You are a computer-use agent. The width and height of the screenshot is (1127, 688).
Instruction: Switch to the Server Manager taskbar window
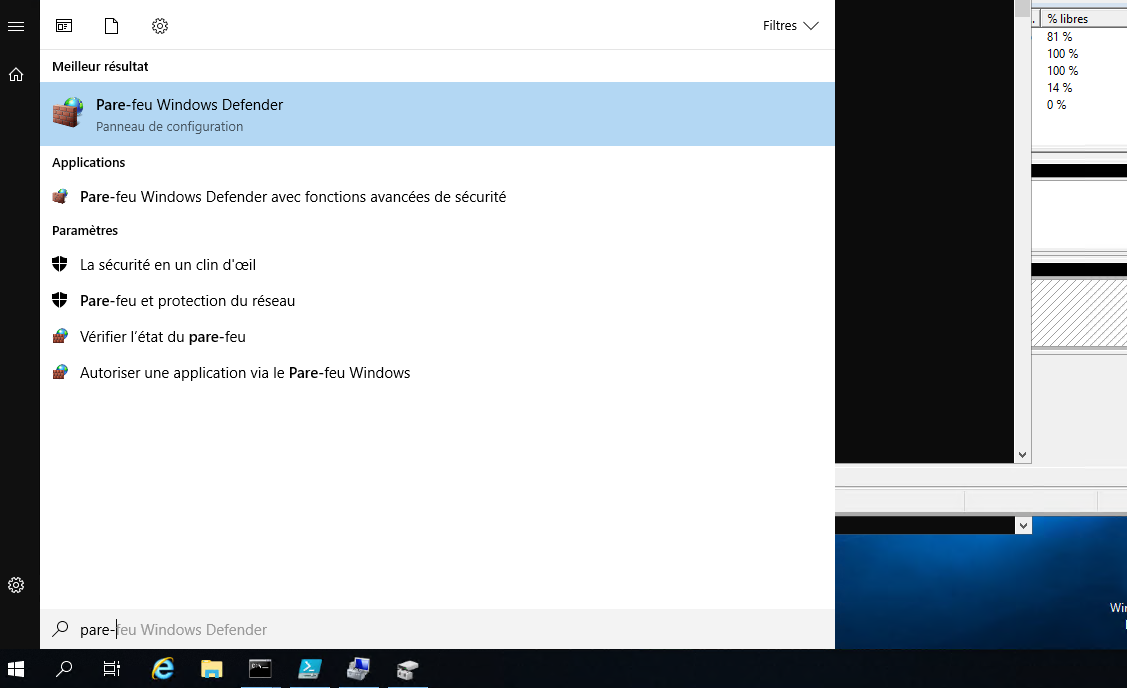[x=358, y=669]
